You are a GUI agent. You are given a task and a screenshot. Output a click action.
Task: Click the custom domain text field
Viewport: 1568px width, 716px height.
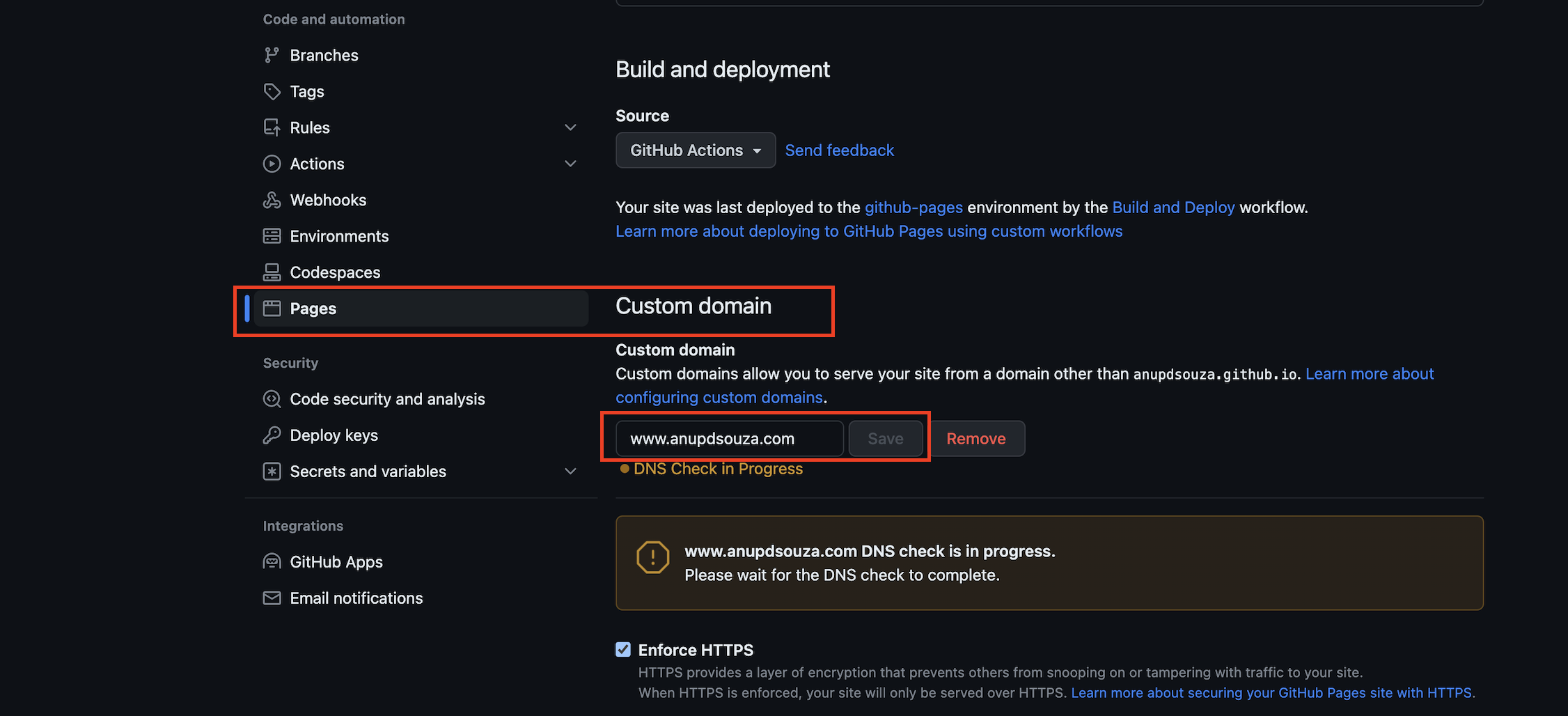[x=729, y=439]
